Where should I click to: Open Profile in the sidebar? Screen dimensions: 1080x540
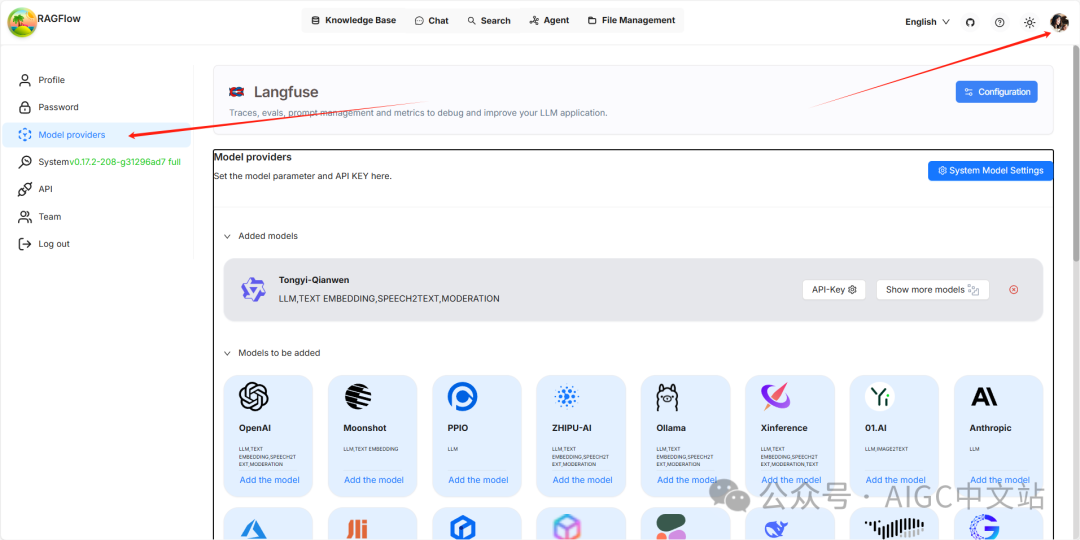(96, 80)
